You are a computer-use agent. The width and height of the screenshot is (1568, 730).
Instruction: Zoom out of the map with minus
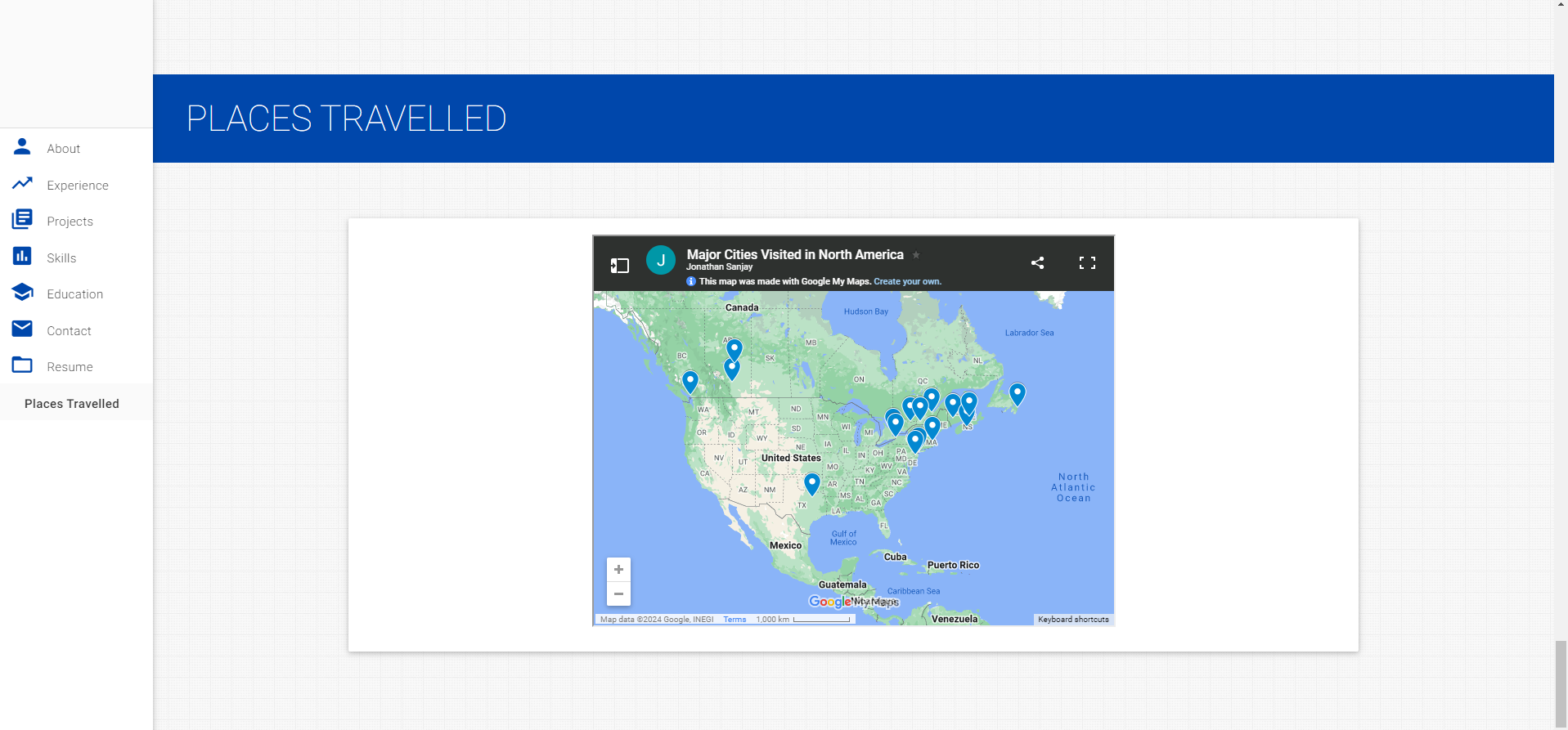[x=618, y=593]
